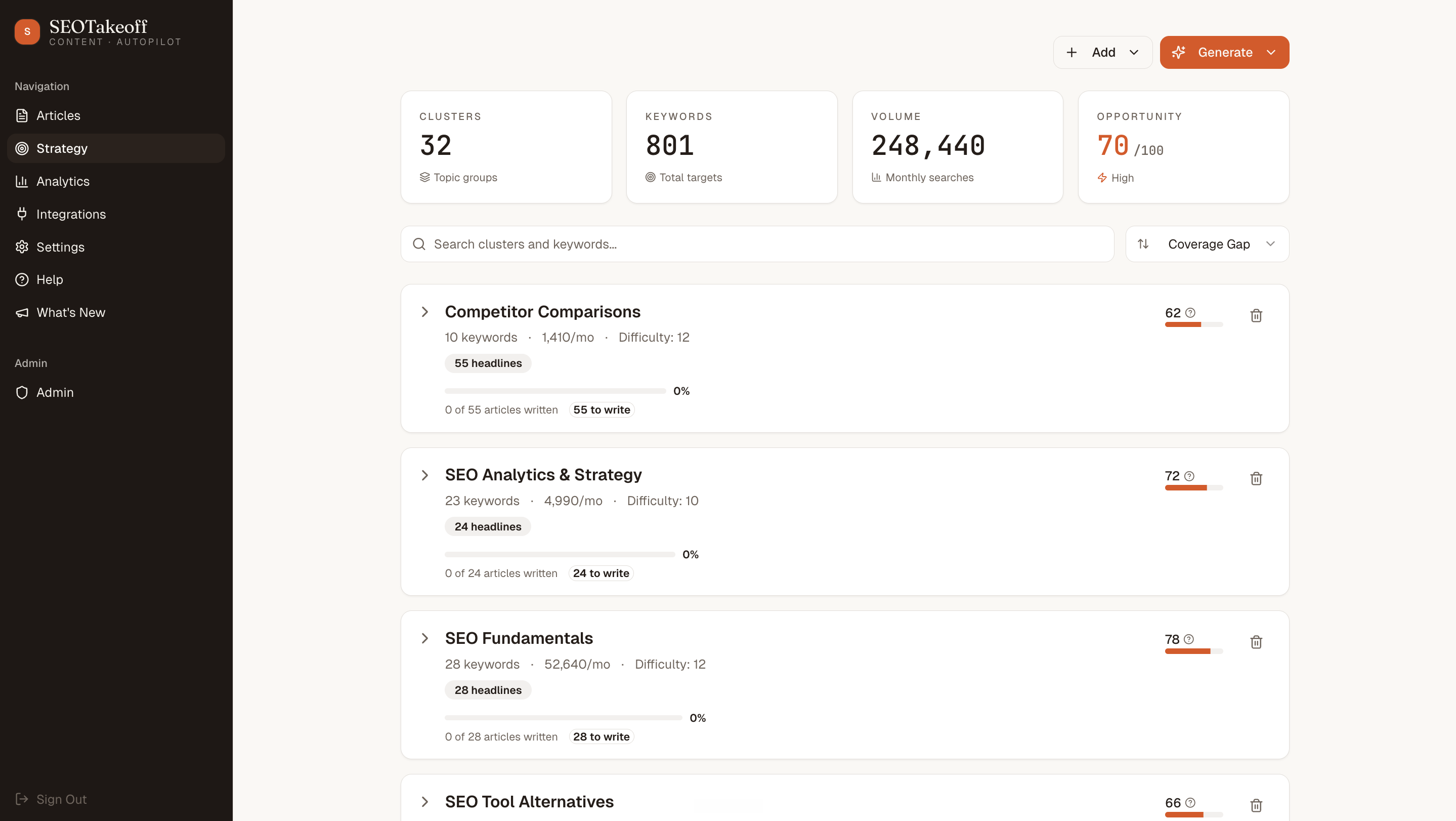Click the Opportunity 70/100 stat card
The height and width of the screenshot is (821, 1456).
(x=1183, y=147)
